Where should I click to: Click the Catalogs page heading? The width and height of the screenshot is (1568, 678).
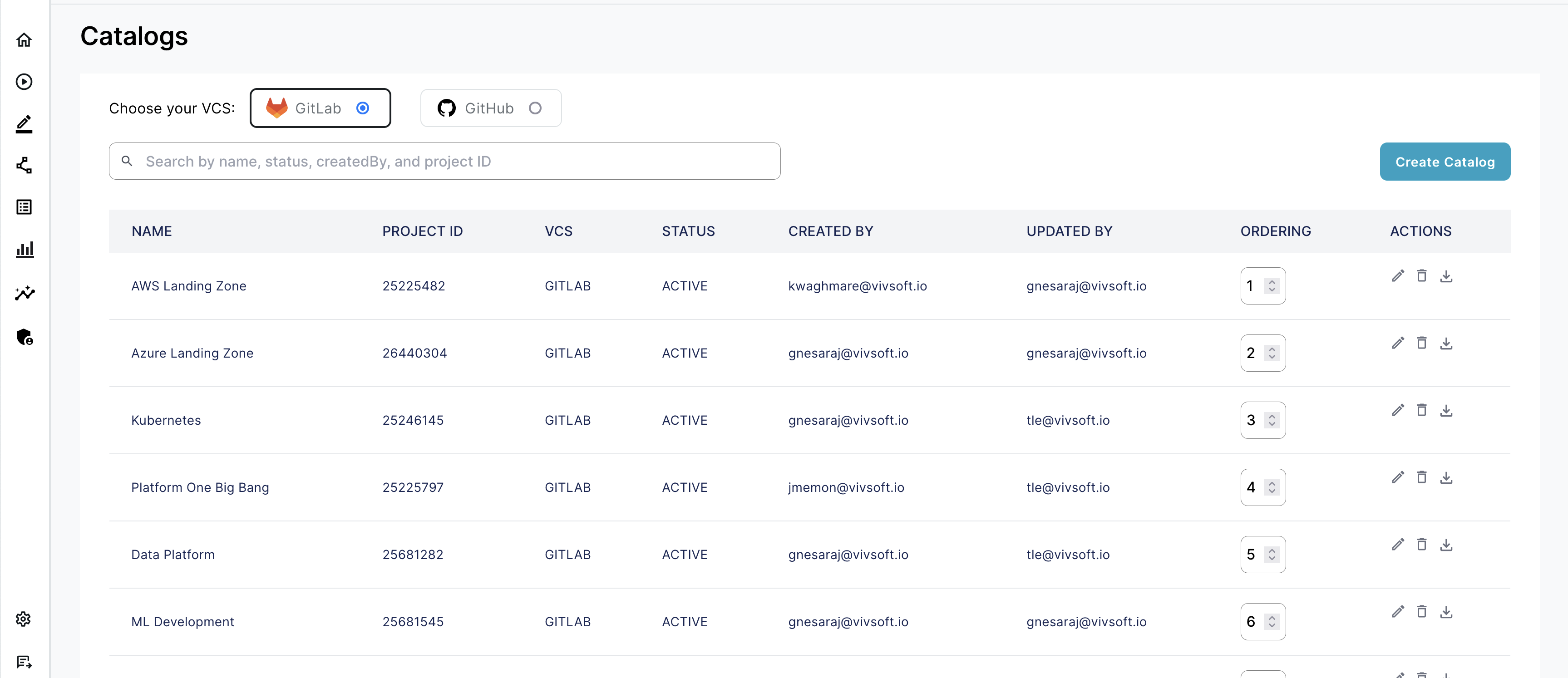pos(134,36)
